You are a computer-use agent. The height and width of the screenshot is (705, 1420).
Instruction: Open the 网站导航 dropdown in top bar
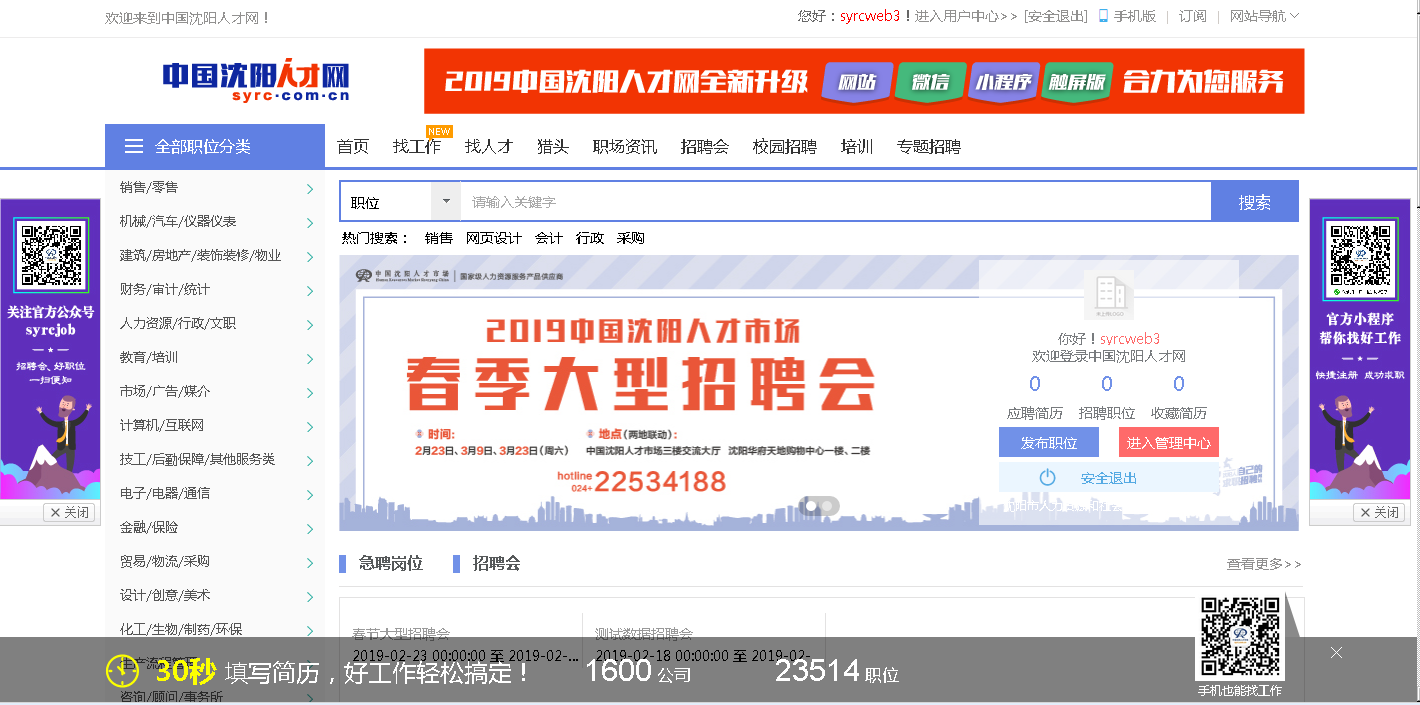[1264, 16]
